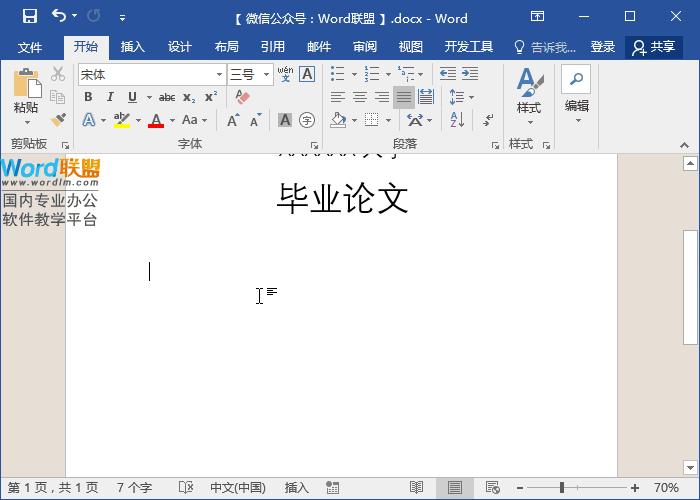Click the Sort A-Z icon
700x500 pixels.
pos(457,120)
